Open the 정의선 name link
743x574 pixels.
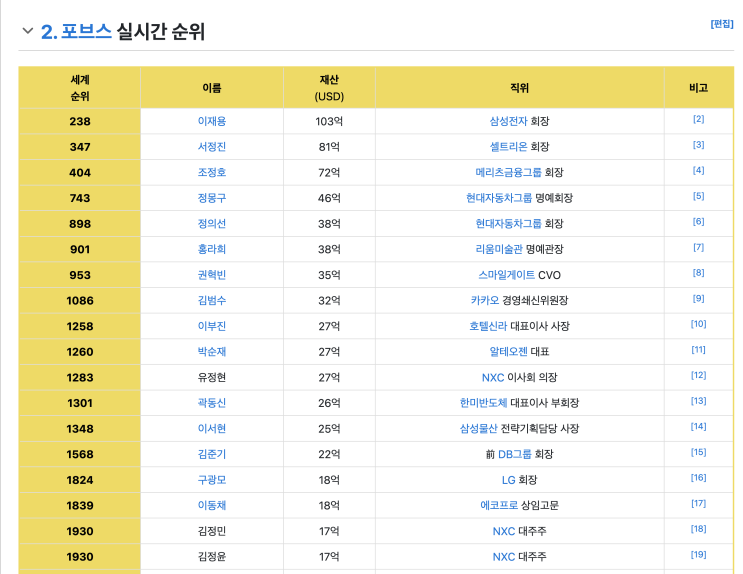(212, 224)
